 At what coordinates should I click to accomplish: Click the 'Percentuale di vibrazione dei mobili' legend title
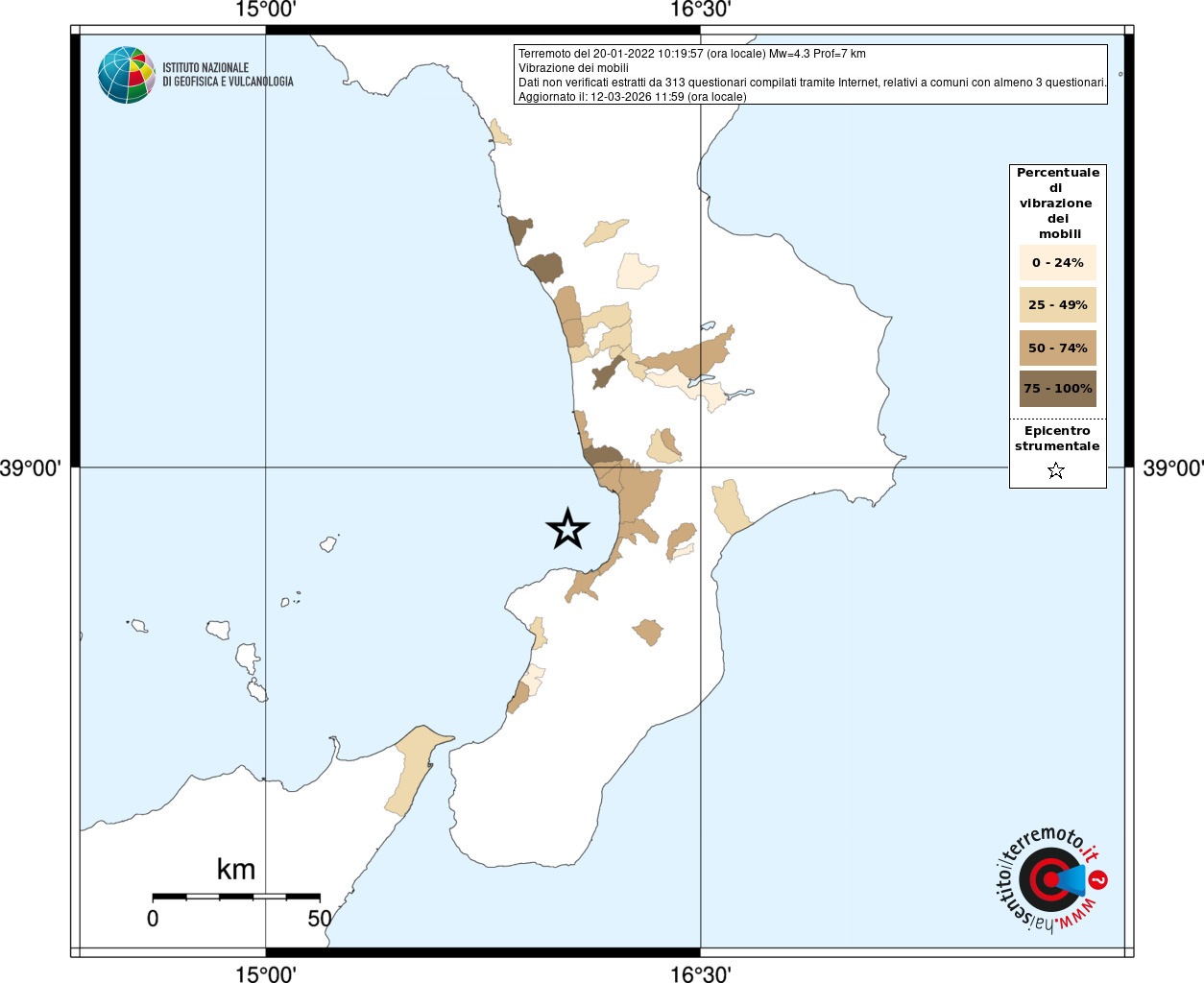[1057, 203]
